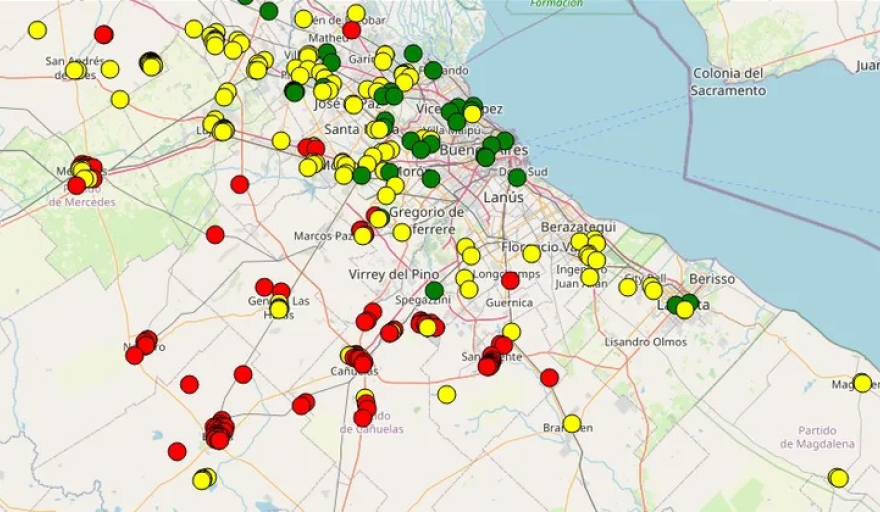Select the red marker above Guernica
This screenshot has width=880, height=512.
(x=510, y=280)
